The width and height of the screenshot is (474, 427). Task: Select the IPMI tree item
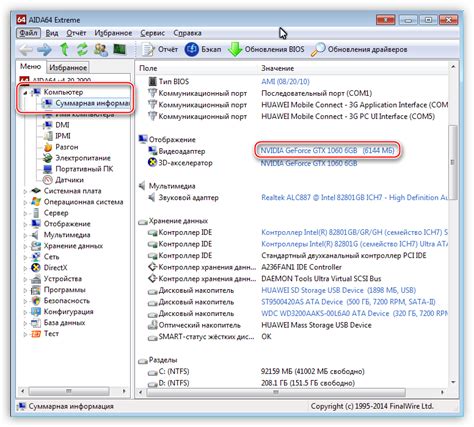63,136
